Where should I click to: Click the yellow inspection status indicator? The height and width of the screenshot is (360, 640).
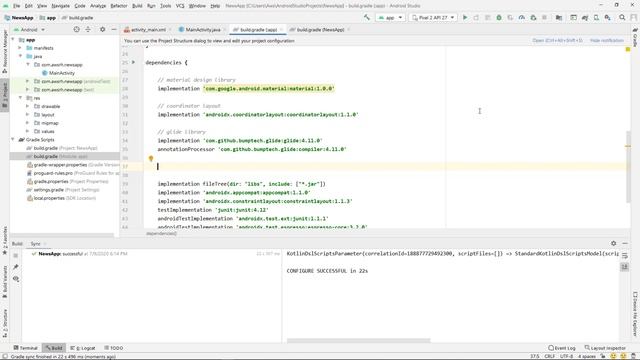[x=628, y=49]
